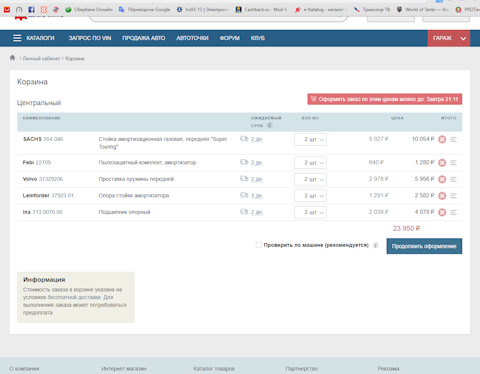Go to Личный кабинет breadcrumb
Viewport: 480px width, 374px height.
pos(41,58)
